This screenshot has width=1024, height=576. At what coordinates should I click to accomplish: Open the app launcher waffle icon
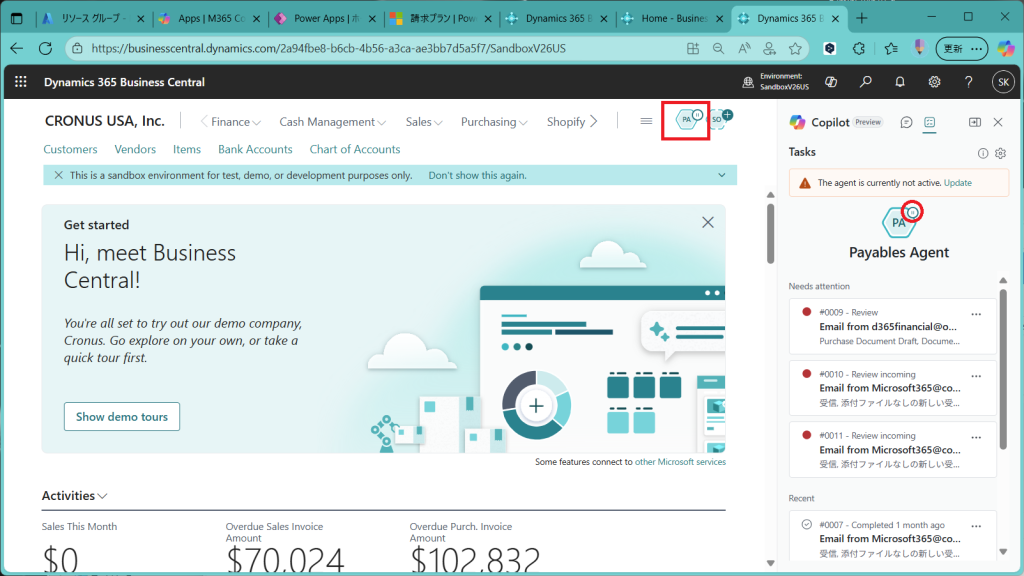(21, 82)
